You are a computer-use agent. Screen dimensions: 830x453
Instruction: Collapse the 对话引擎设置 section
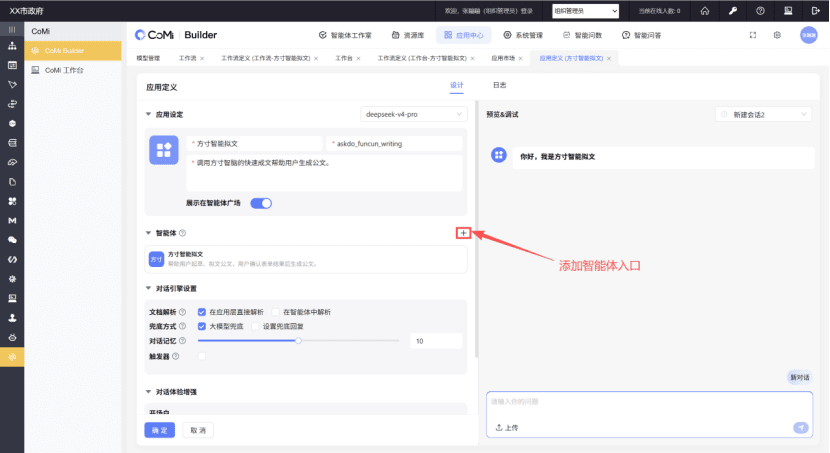(148, 288)
